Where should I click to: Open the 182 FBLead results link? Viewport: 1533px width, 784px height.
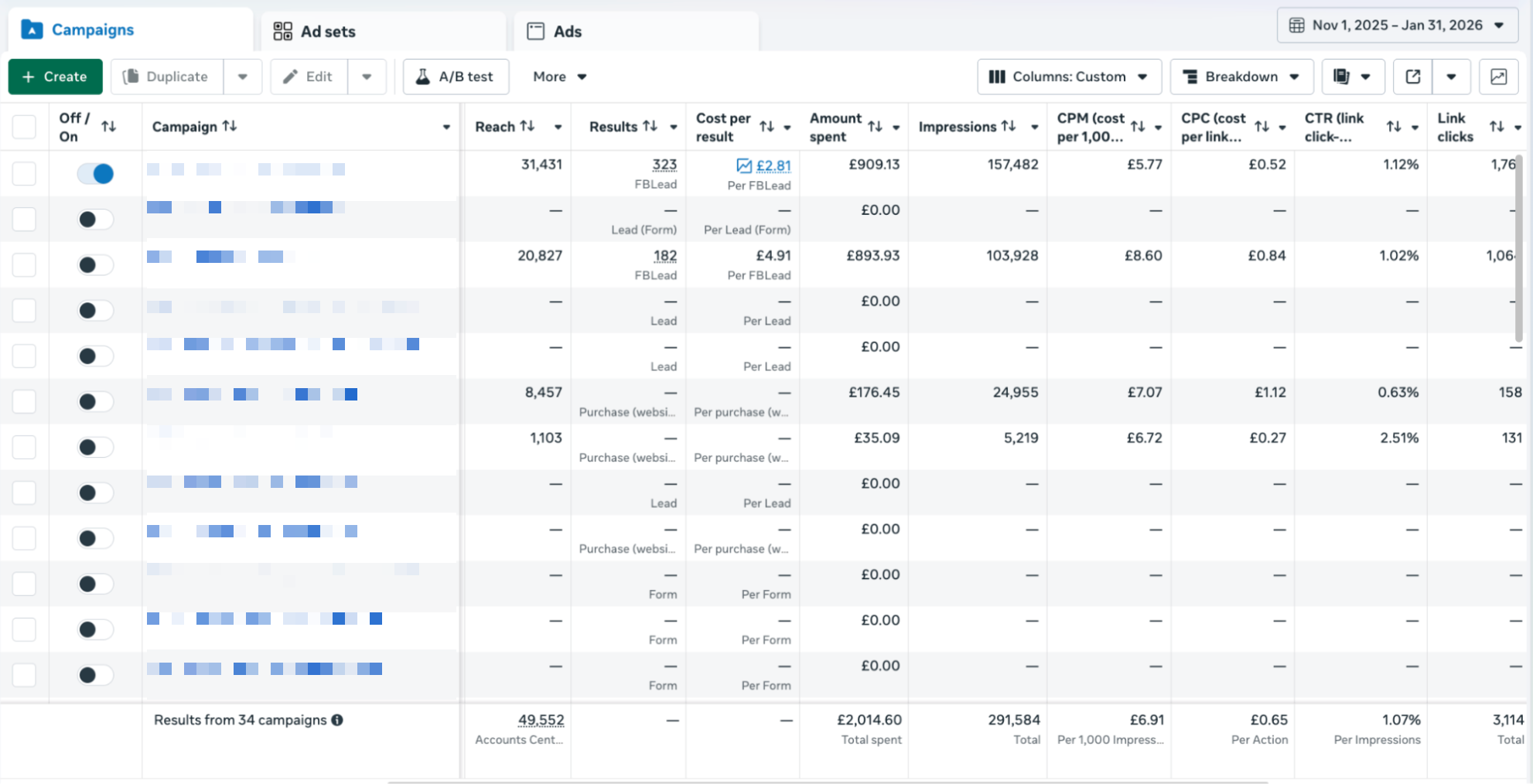pos(665,256)
